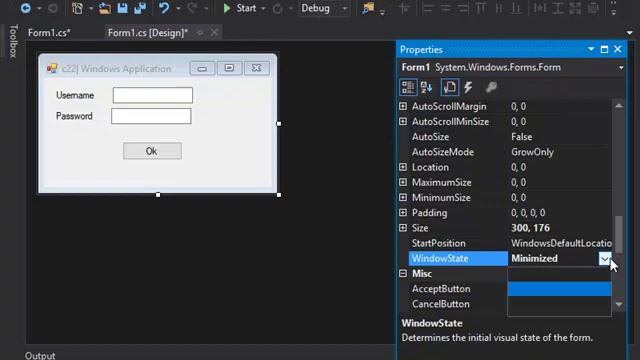This screenshot has width=640, height=360.
Task: Open Properties window position options dropdown
Action: (591, 49)
